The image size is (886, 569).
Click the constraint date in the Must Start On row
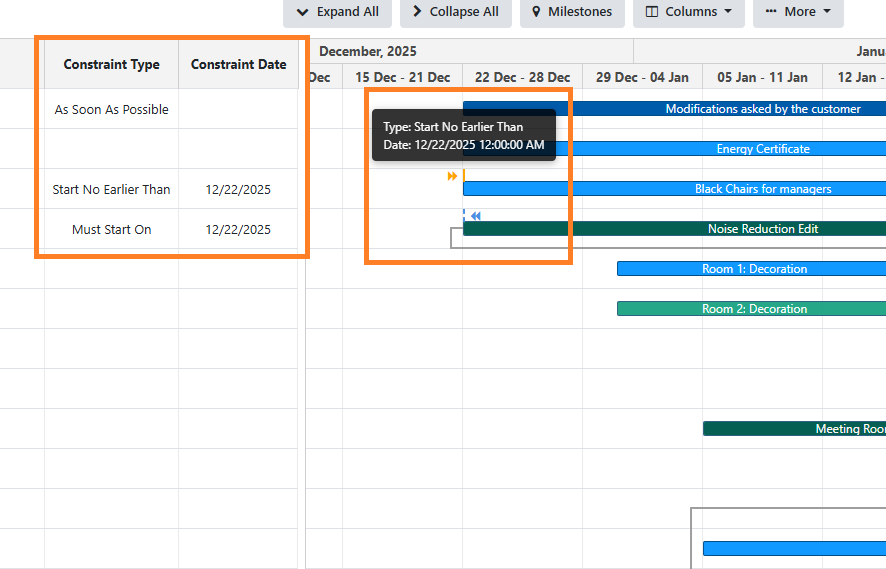point(238,229)
